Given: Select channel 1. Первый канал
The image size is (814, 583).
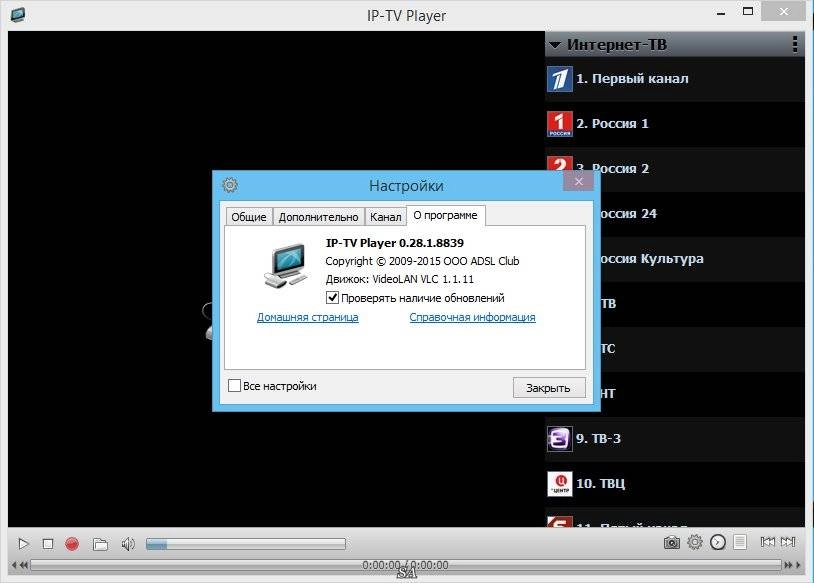Looking at the screenshot, I should click(675, 79).
